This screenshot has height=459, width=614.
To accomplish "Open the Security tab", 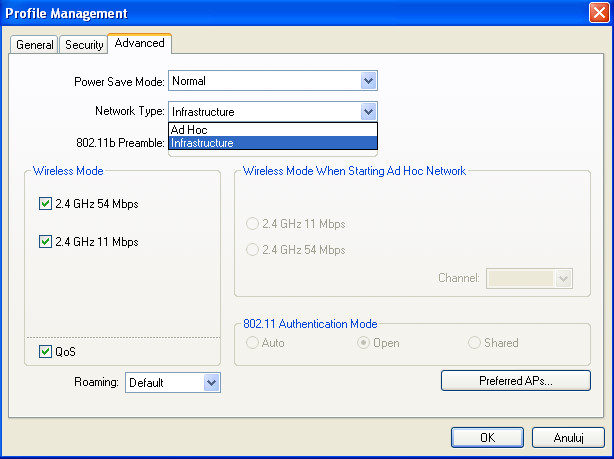I will [84, 45].
